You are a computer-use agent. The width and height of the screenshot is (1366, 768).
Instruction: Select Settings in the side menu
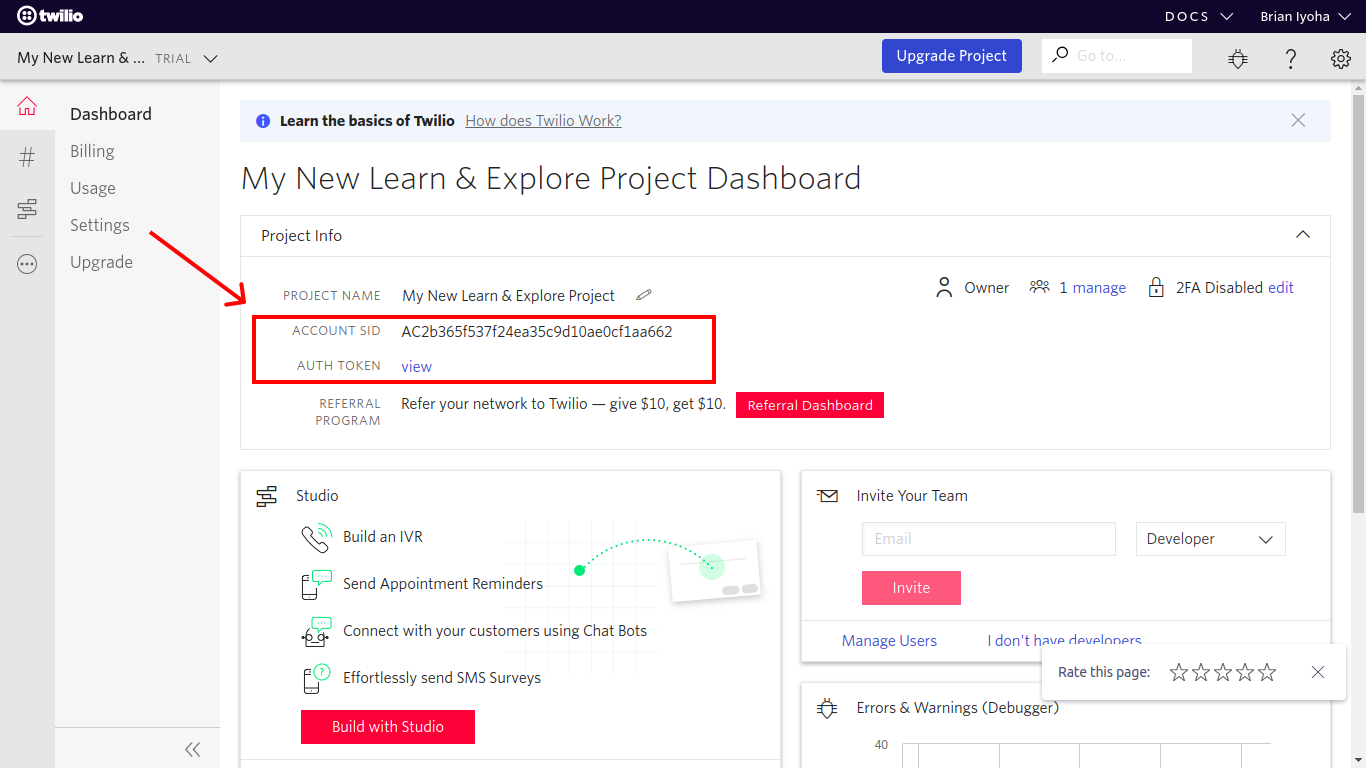(100, 225)
